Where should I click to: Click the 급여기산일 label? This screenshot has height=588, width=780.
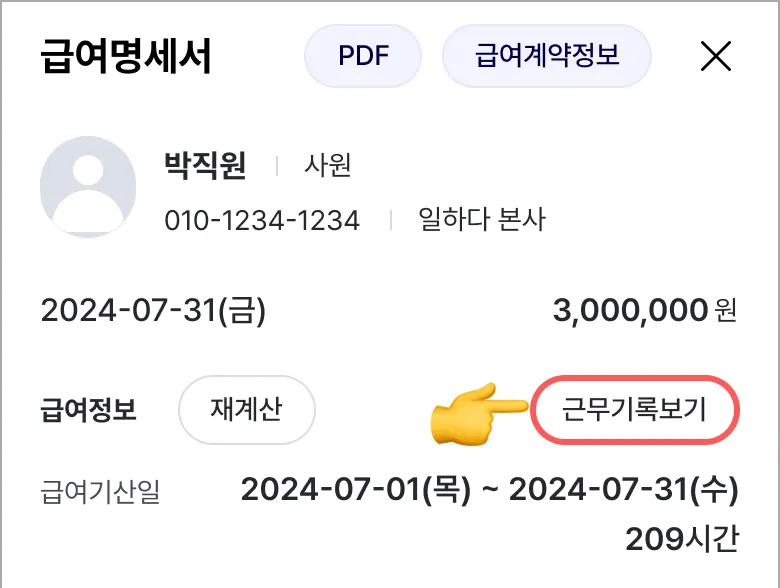(100, 491)
